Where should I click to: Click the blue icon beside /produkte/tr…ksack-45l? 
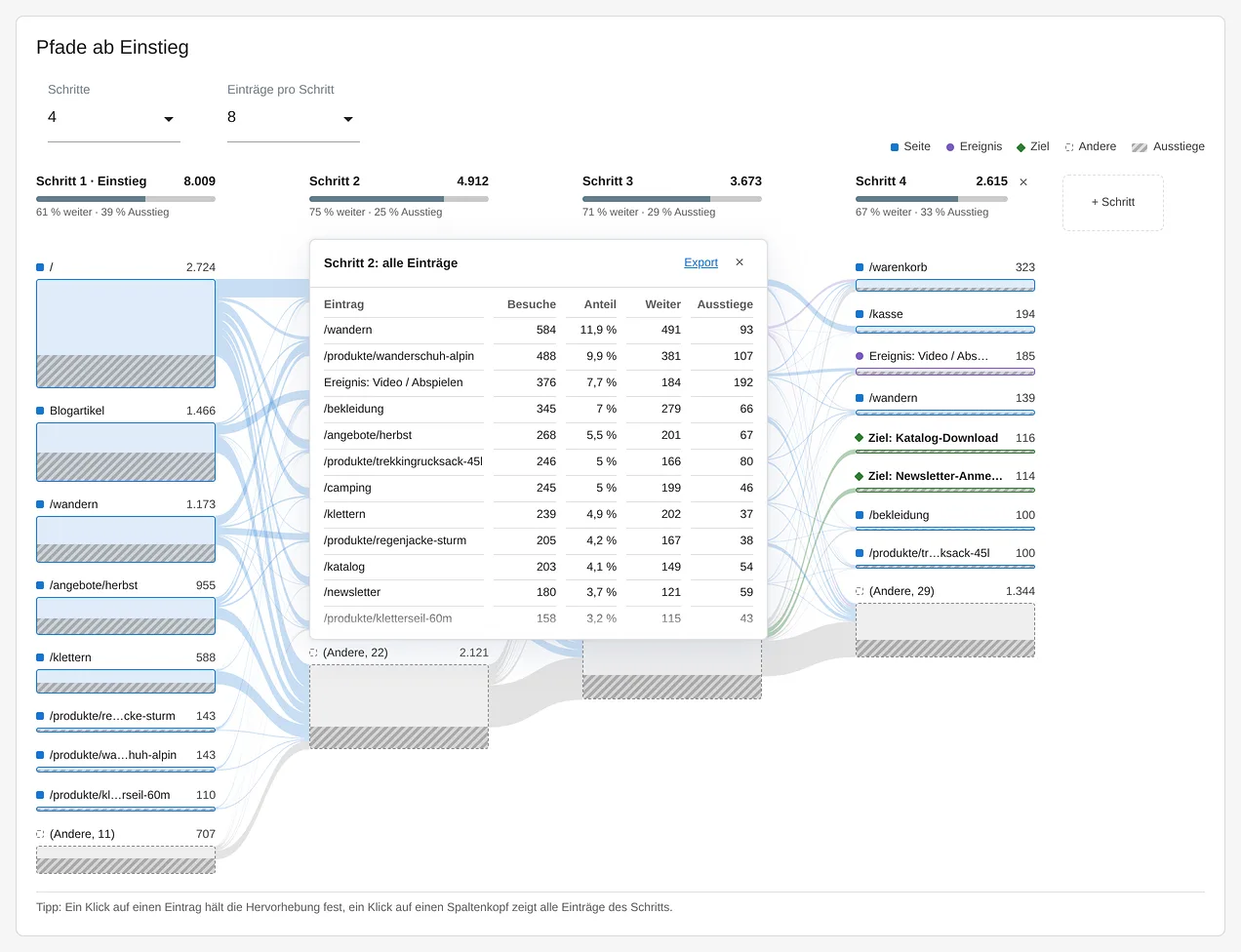pyautogui.click(x=860, y=553)
